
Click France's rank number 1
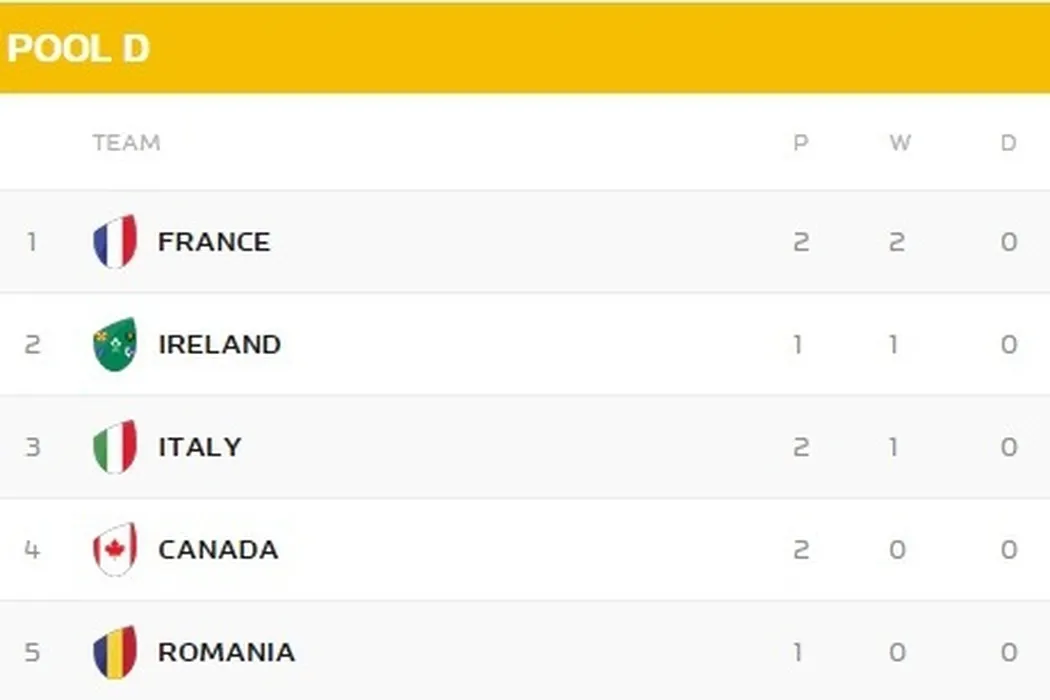click(32, 242)
